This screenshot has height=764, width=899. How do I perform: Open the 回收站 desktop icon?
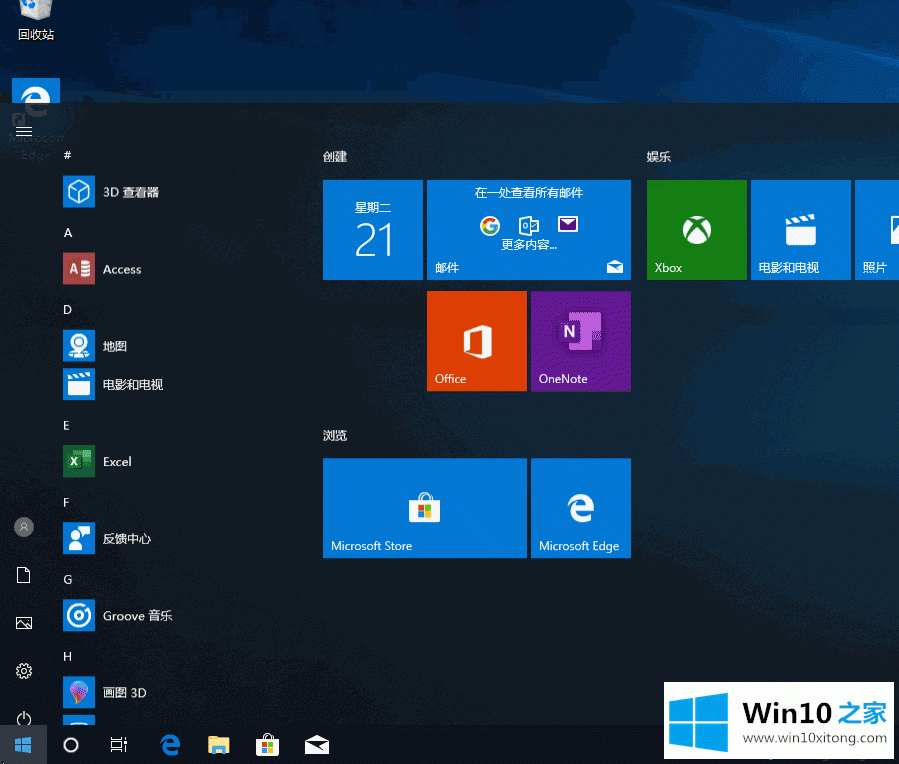click(36, 21)
